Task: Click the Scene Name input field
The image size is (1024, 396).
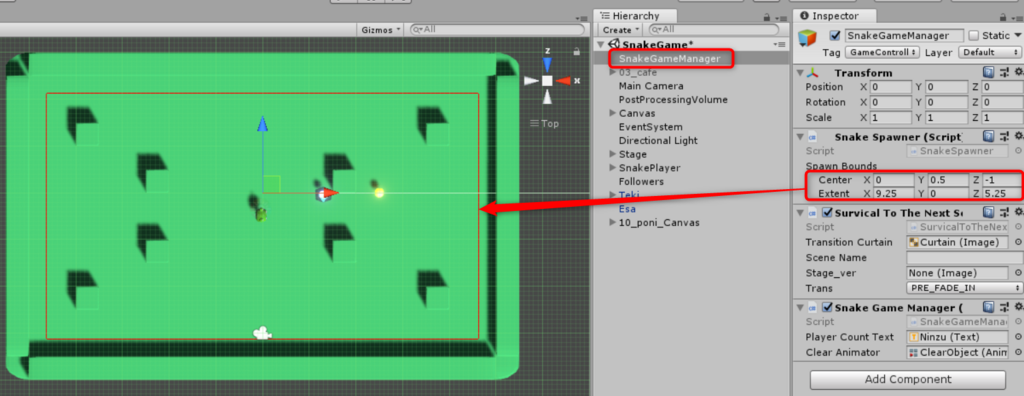Action: [x=965, y=258]
